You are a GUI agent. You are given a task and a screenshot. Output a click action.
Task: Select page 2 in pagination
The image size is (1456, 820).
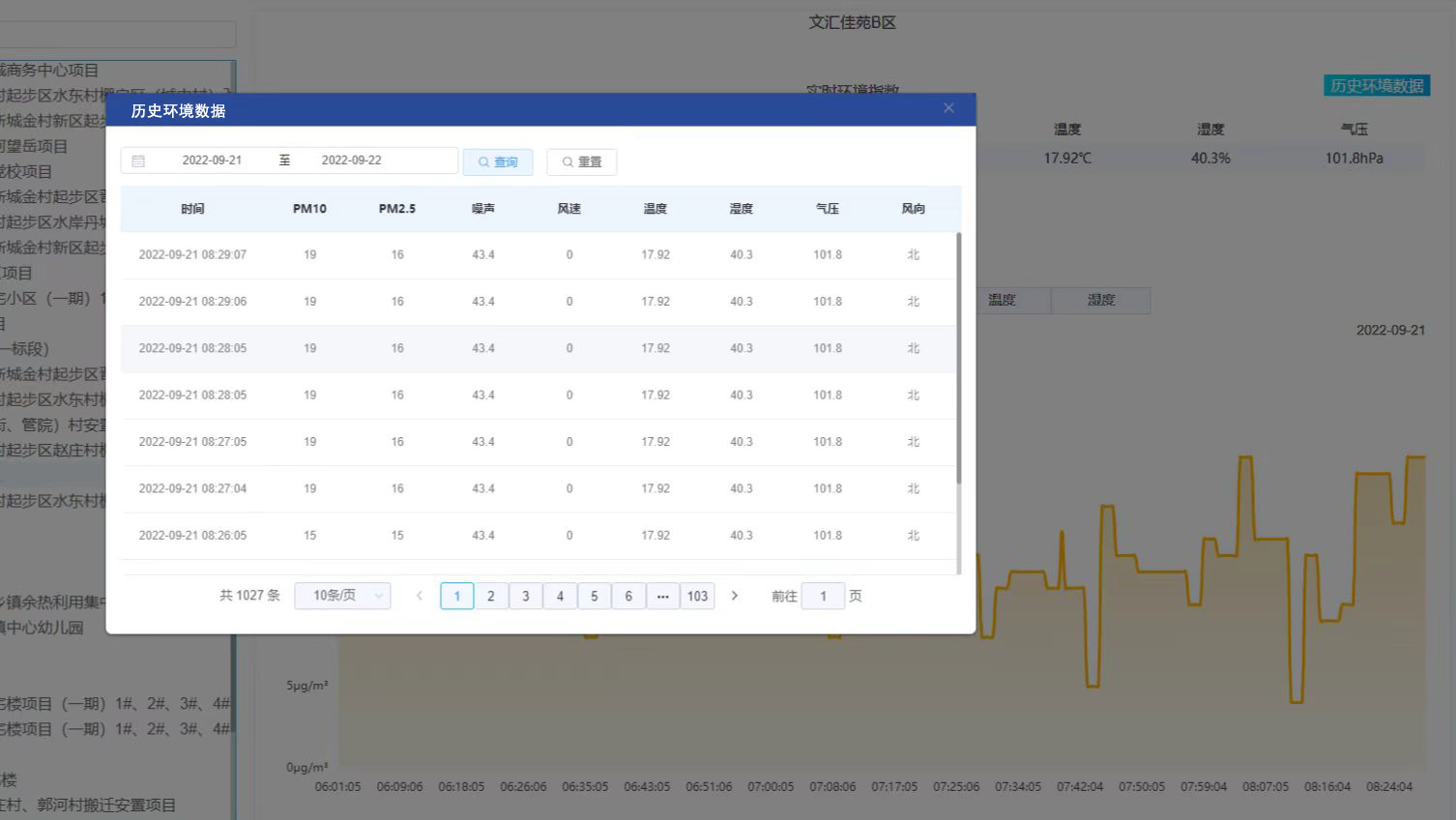pyautogui.click(x=491, y=596)
